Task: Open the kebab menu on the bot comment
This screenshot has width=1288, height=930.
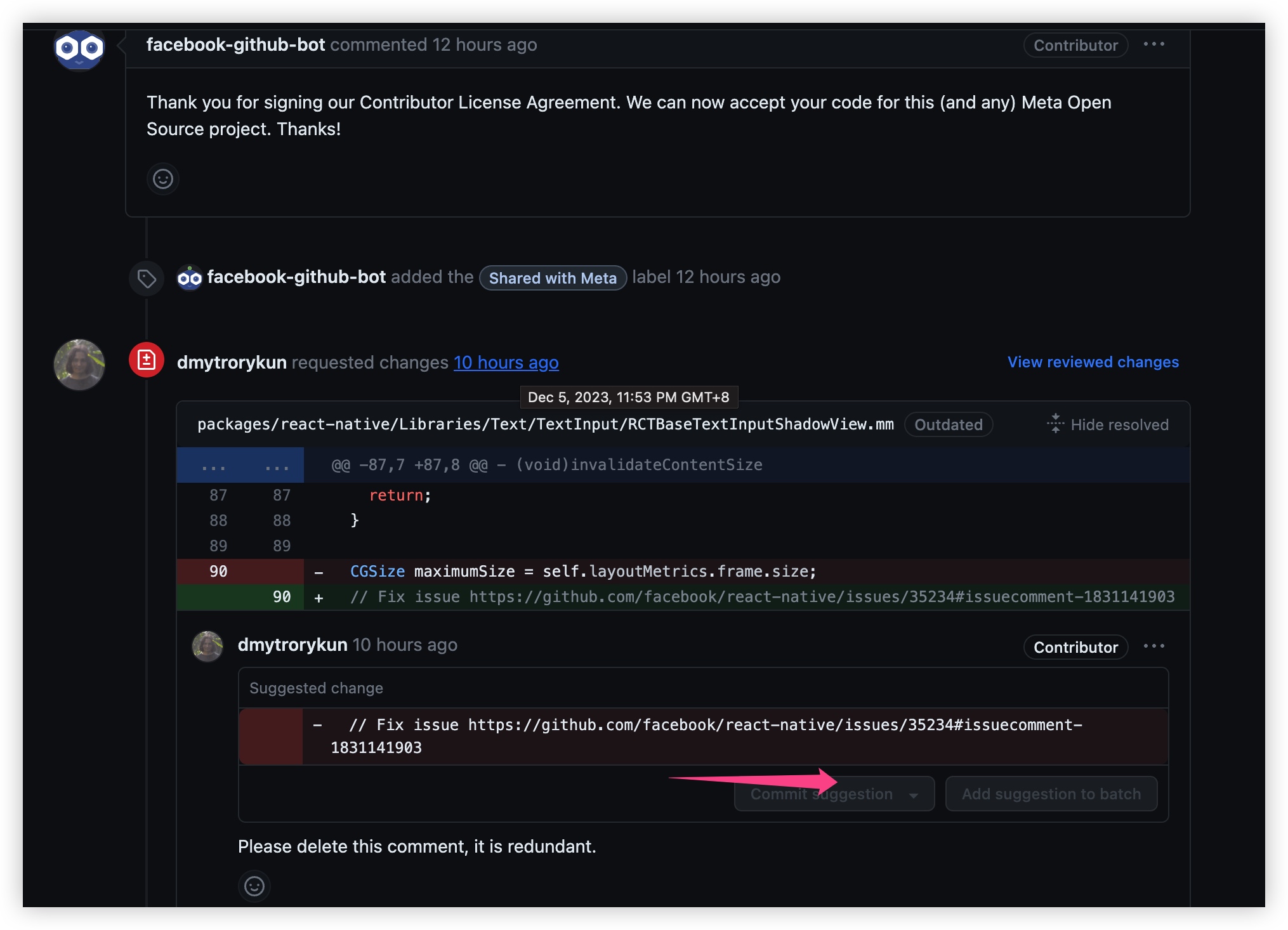Action: click(1154, 44)
